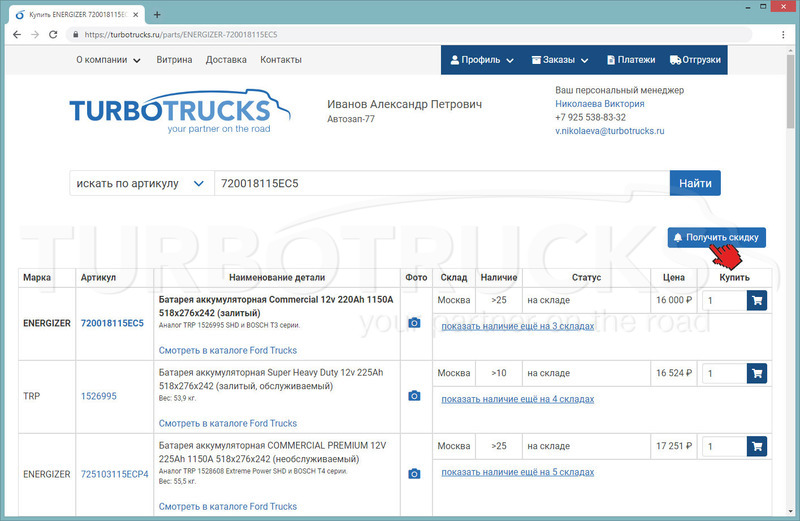Email v.nikolaeva@turbotrucks.ru
This screenshot has height=521, width=800.
[610, 131]
